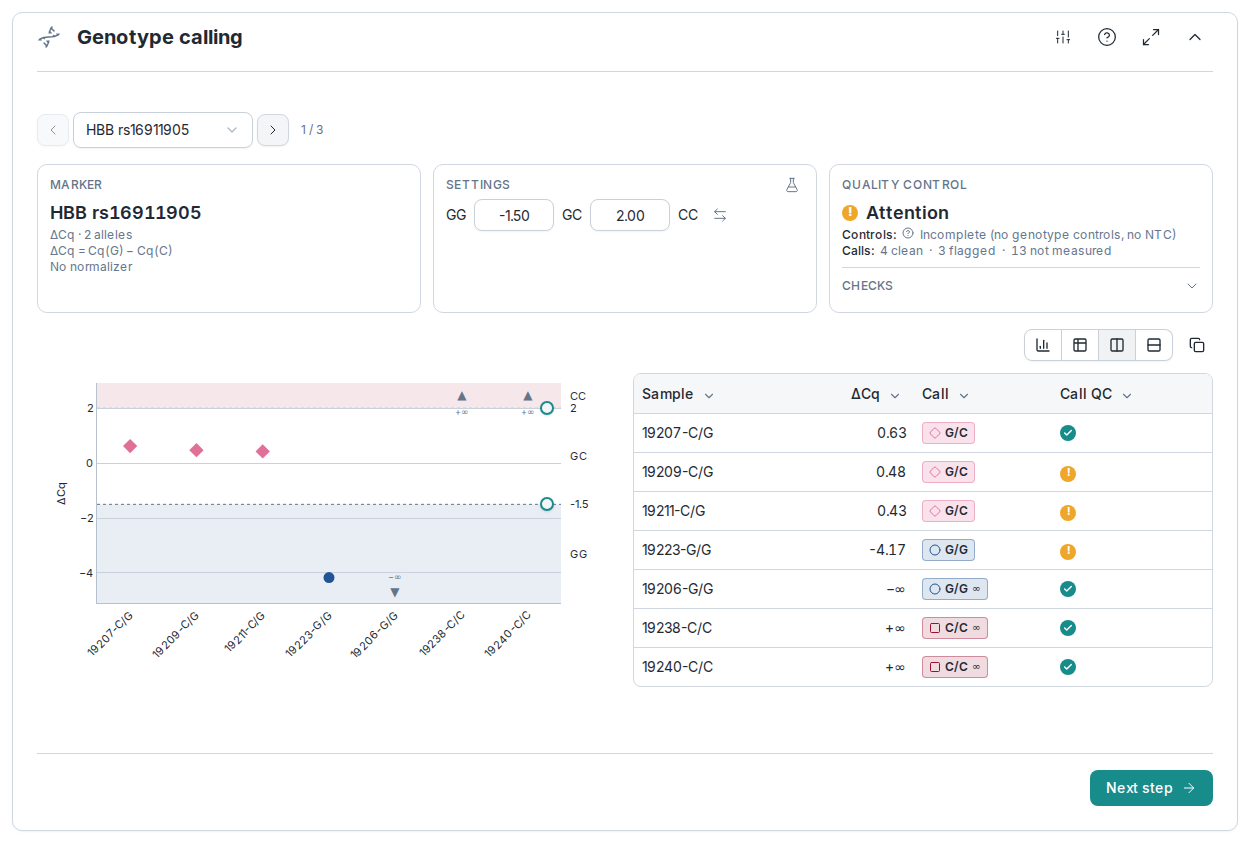Click the GG/GC threshold field showing -1.50
1250x843 pixels.
(x=514, y=215)
